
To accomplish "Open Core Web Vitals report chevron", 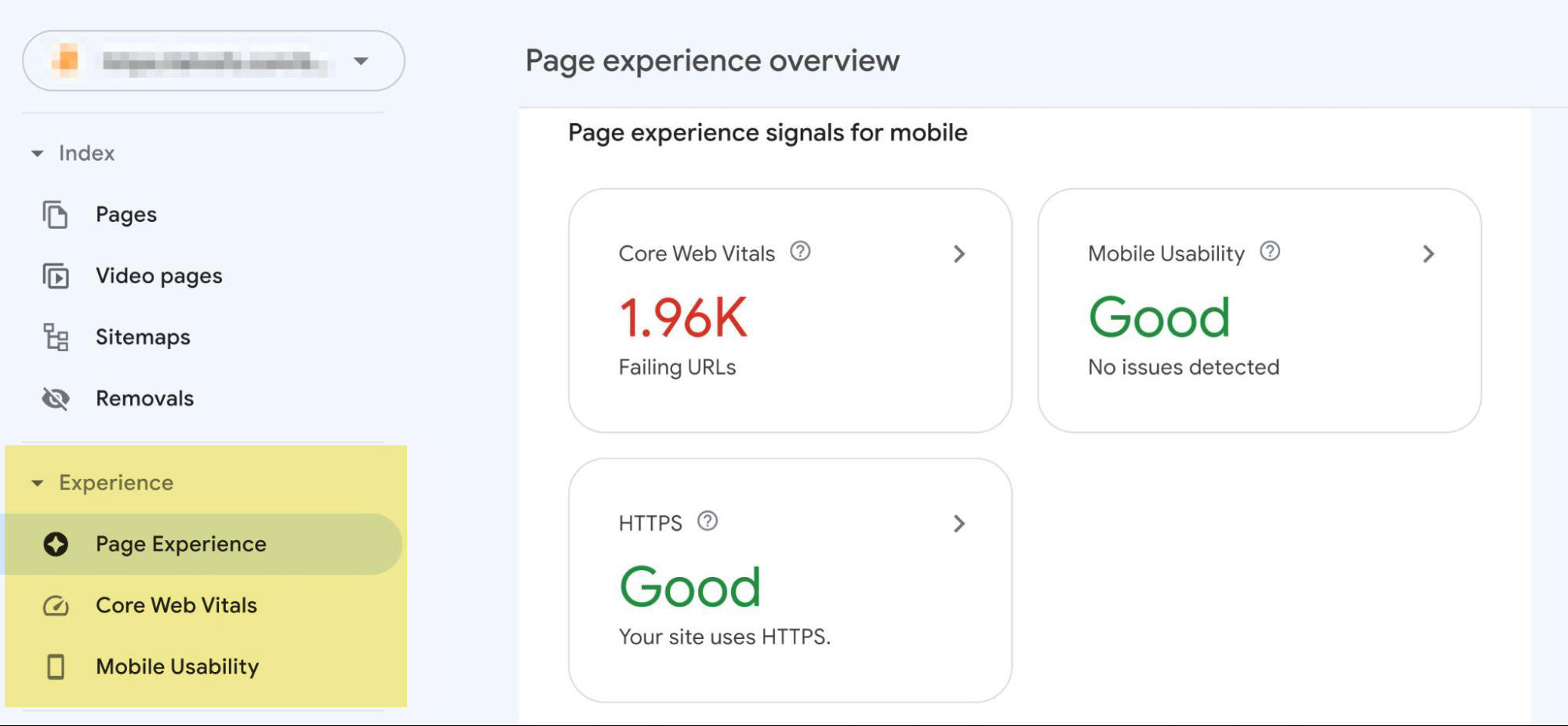I will 959,254.
